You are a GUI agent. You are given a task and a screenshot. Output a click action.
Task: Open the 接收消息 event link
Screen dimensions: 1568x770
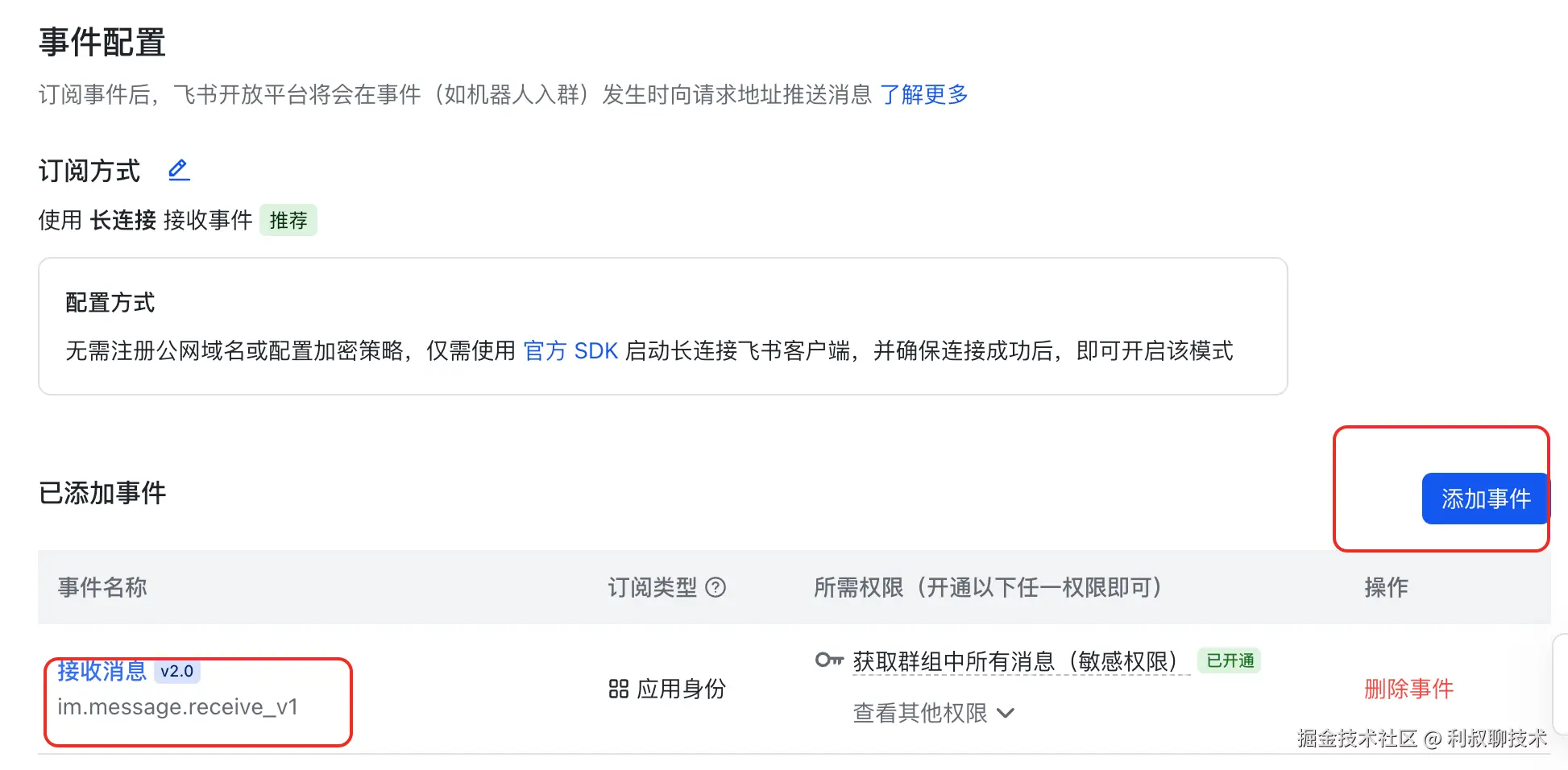pyautogui.click(x=102, y=671)
